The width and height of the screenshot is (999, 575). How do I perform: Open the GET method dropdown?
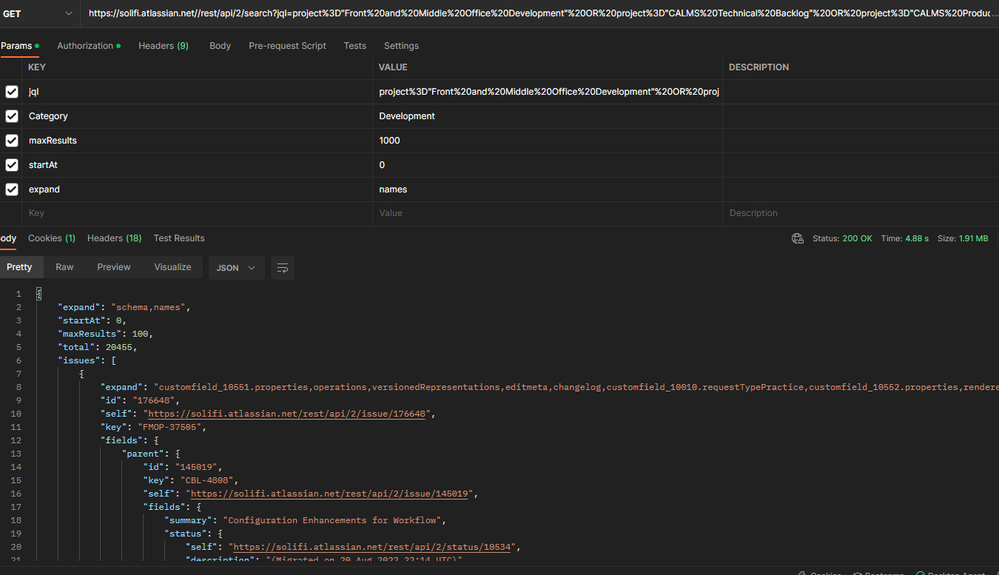click(40, 14)
